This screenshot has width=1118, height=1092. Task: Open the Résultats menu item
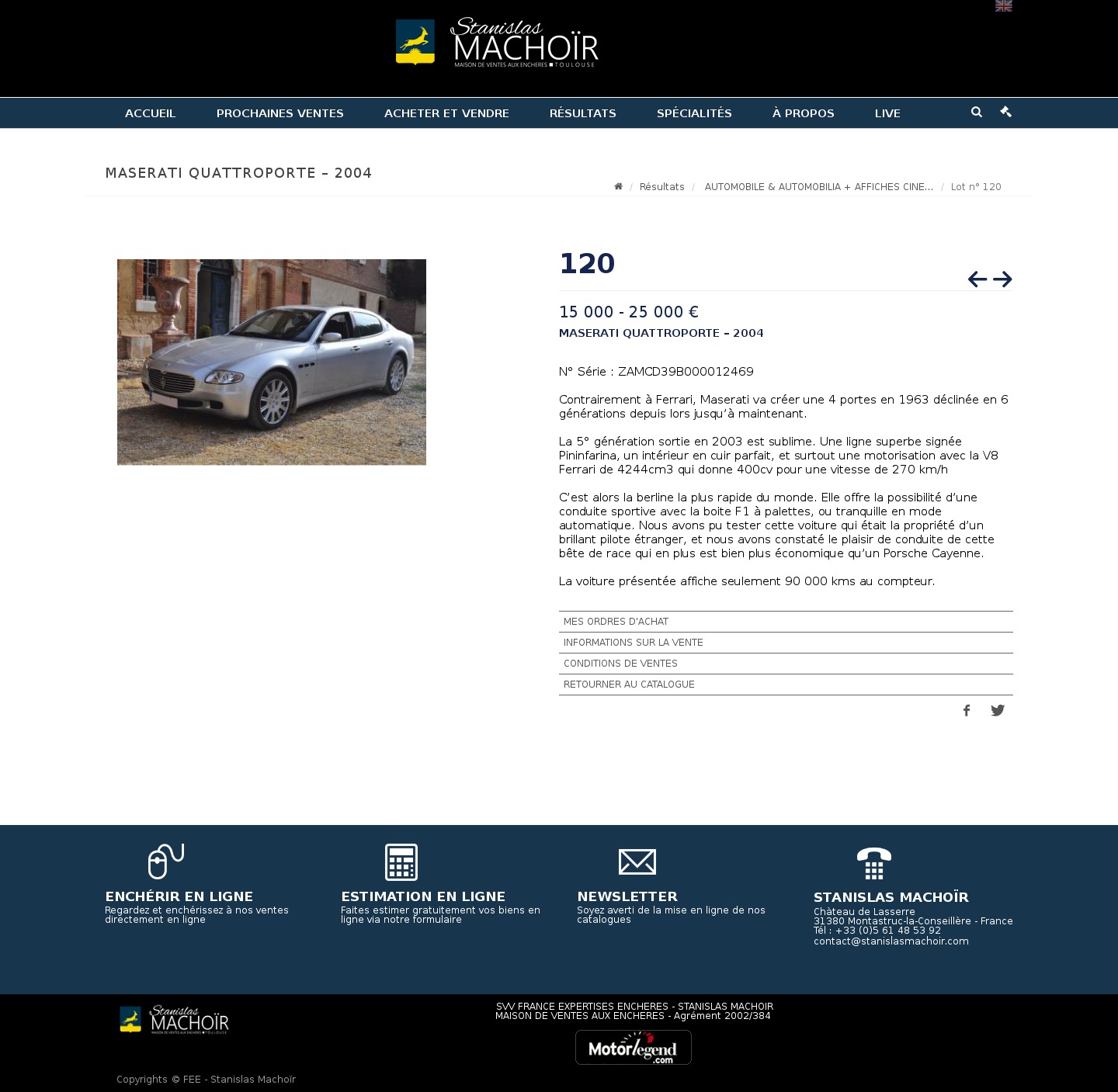pyautogui.click(x=583, y=113)
